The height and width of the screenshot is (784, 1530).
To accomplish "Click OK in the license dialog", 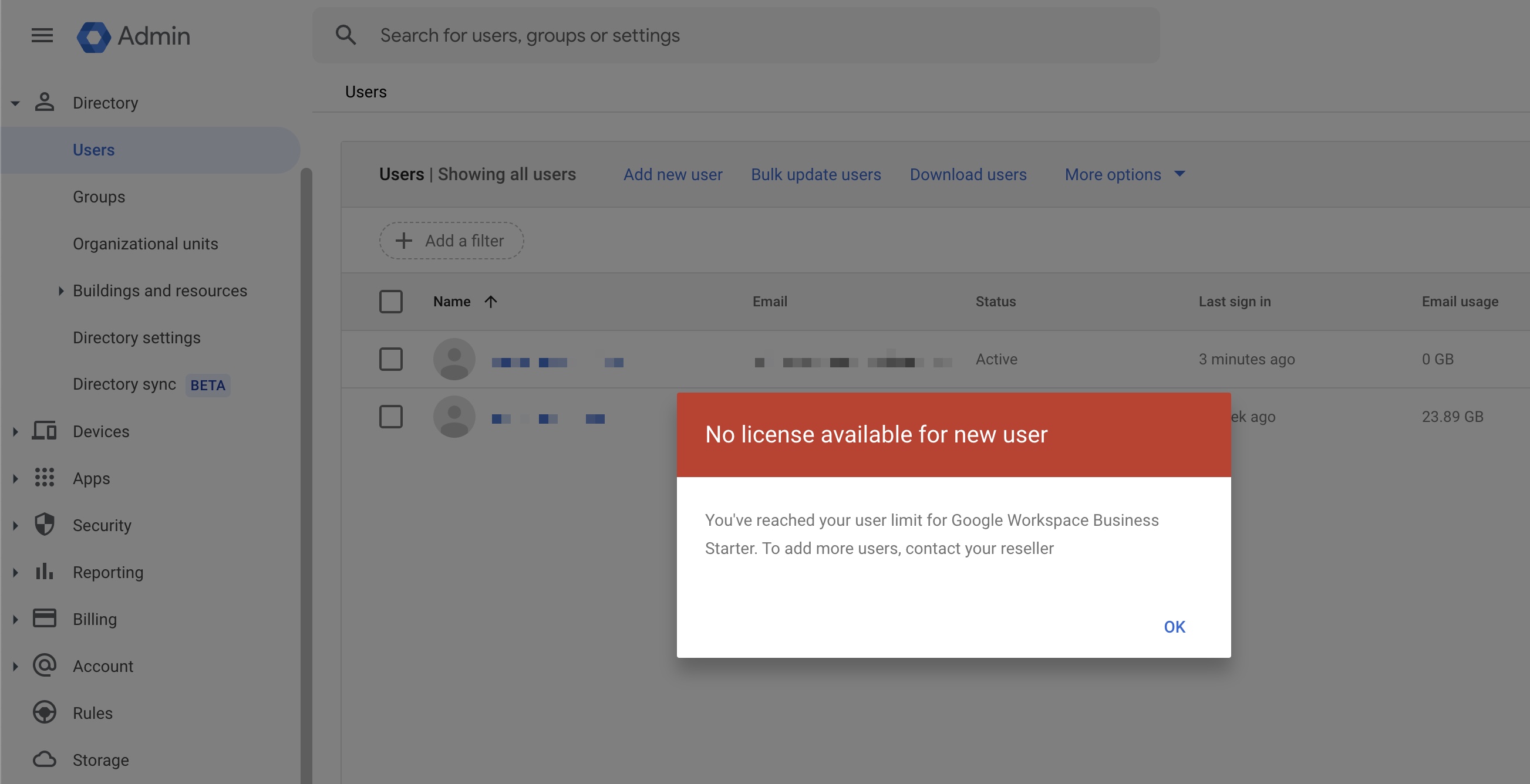I will point(1174,627).
